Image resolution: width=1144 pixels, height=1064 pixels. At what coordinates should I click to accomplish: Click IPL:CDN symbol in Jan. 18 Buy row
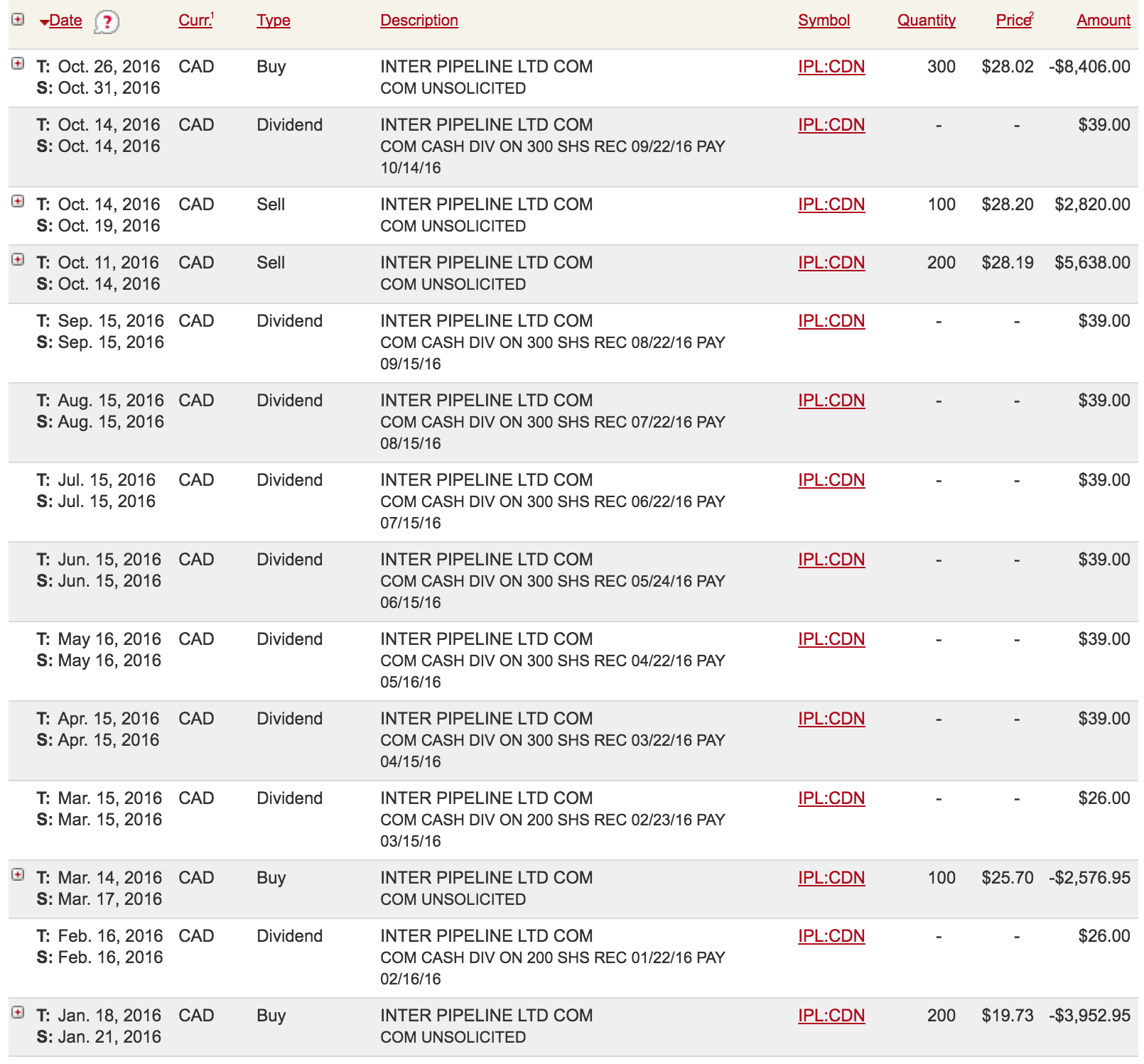[831, 1016]
